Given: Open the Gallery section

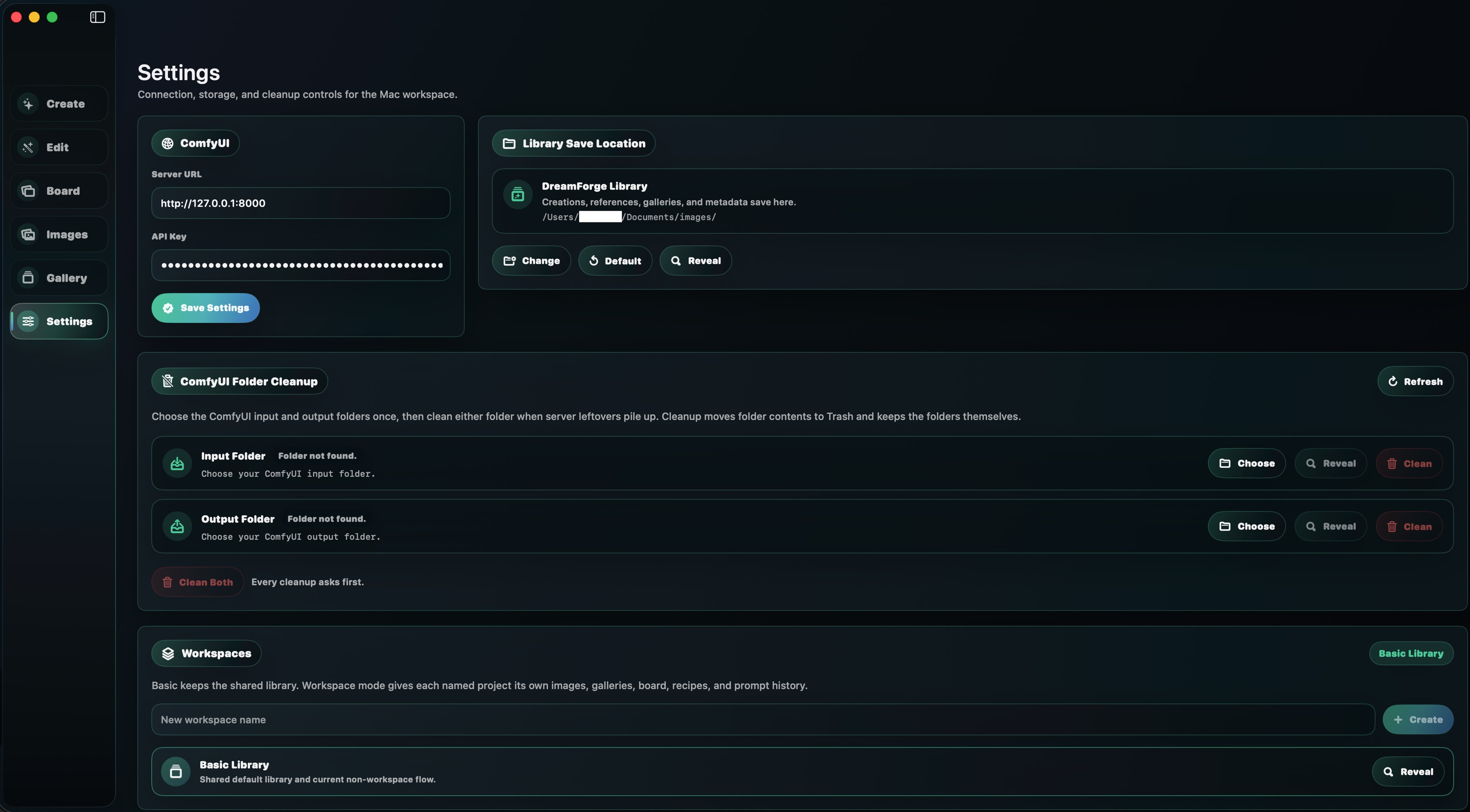Looking at the screenshot, I should click(x=59, y=278).
